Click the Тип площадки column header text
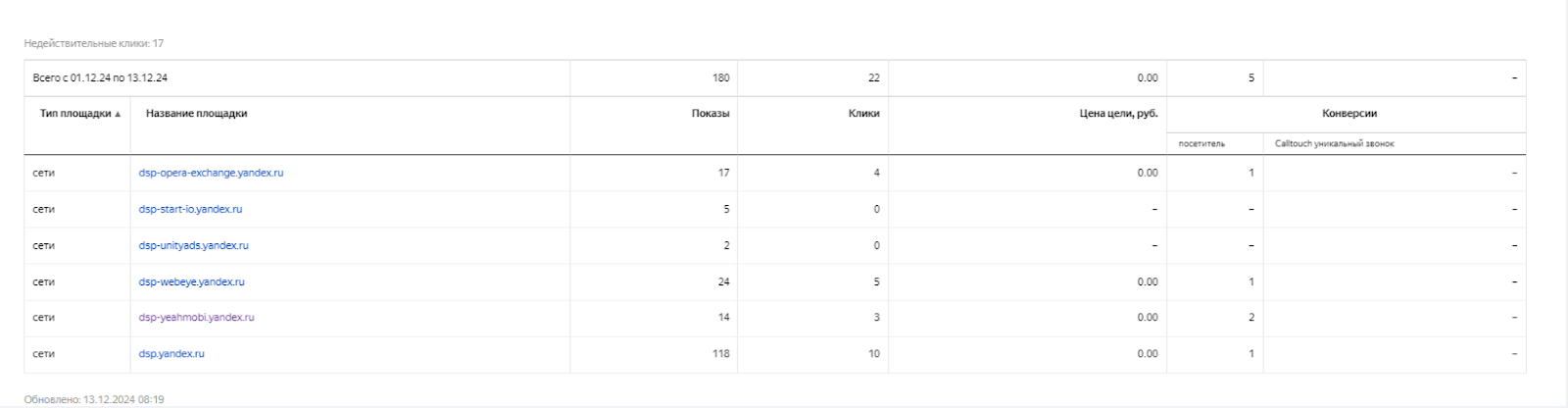Screen dimensions: 1568x408 (75, 114)
